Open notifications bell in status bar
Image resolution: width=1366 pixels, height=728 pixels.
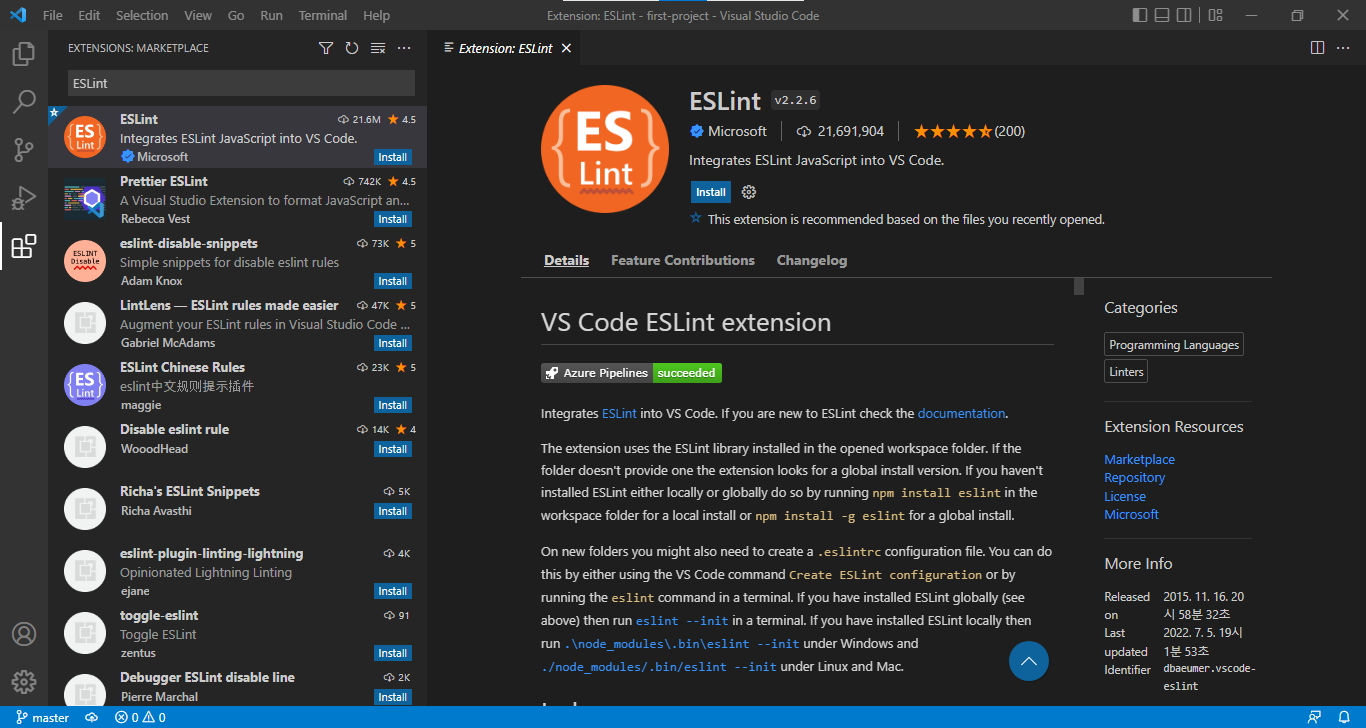click(1343, 718)
